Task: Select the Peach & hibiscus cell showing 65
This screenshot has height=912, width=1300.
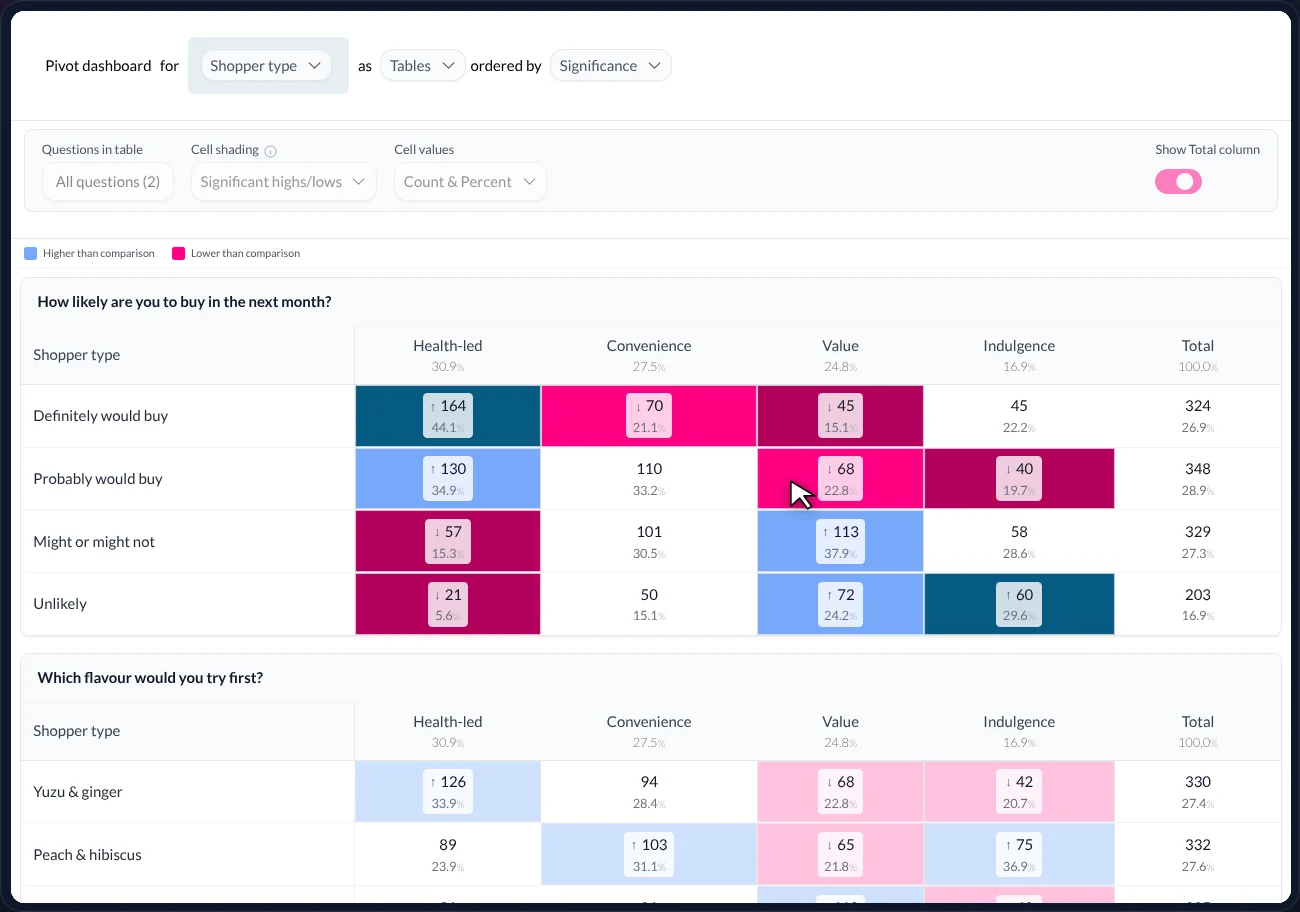Action: pos(840,855)
